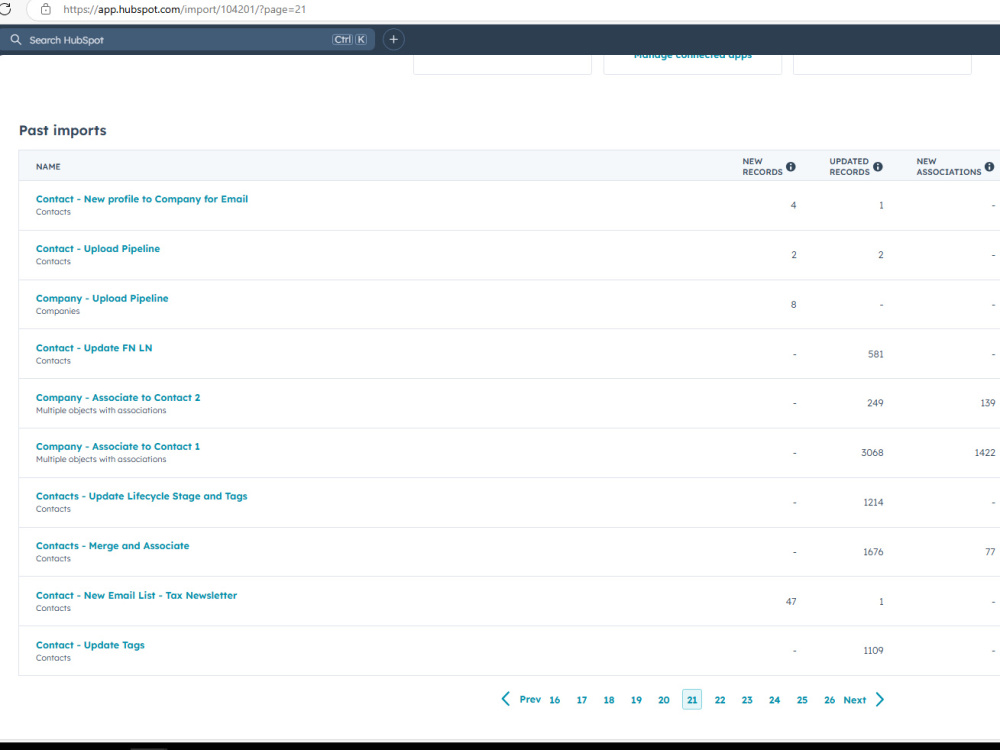Open Contacts - Update Lifecycle Stage and Tags
The height and width of the screenshot is (750, 1000).
click(142, 496)
